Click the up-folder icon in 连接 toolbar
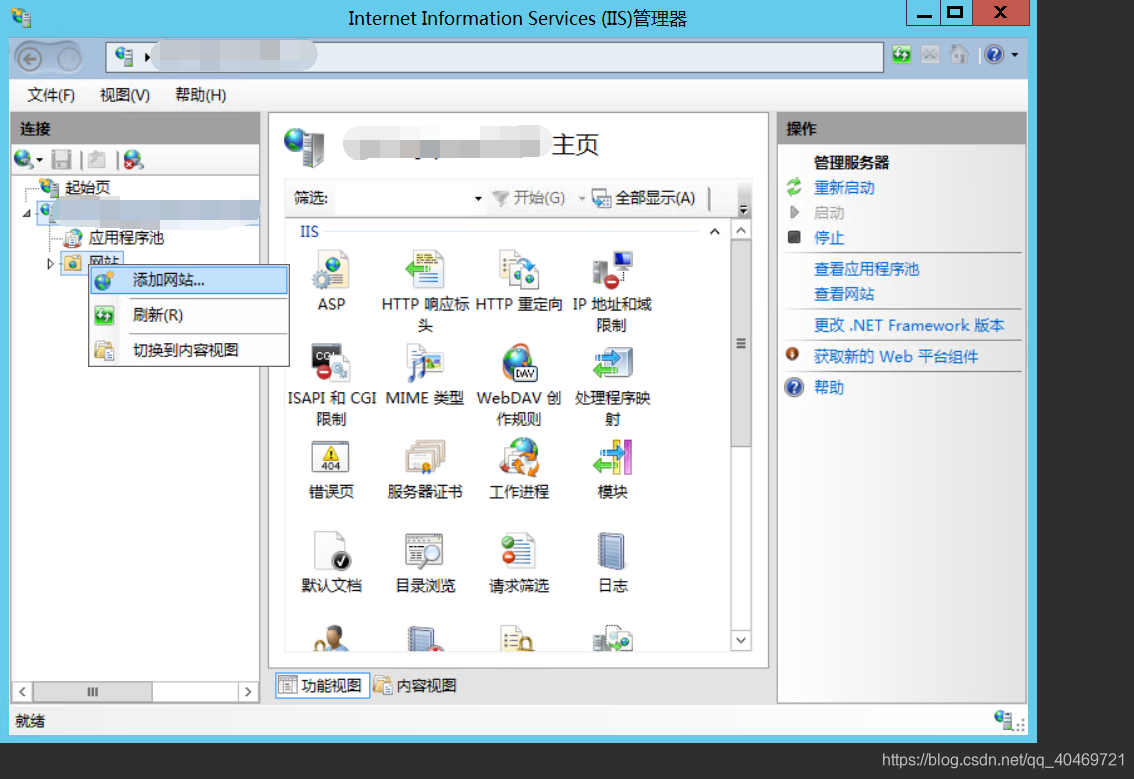1134x779 pixels. coord(97,159)
